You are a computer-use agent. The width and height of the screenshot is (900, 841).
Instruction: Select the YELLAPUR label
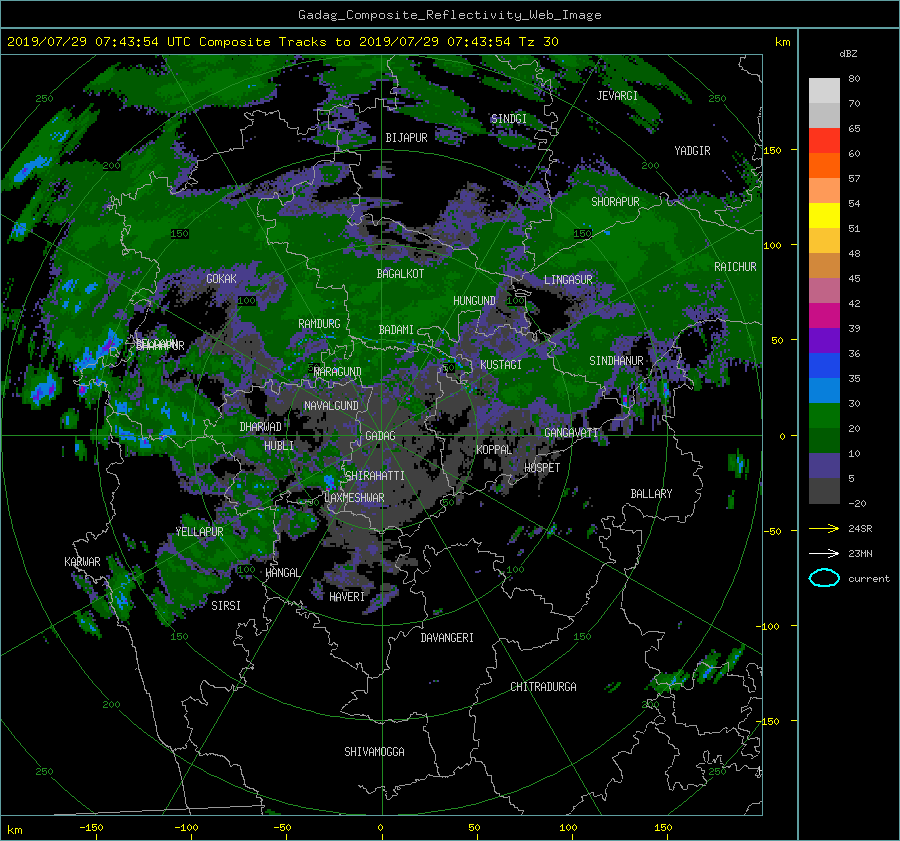[x=199, y=532]
